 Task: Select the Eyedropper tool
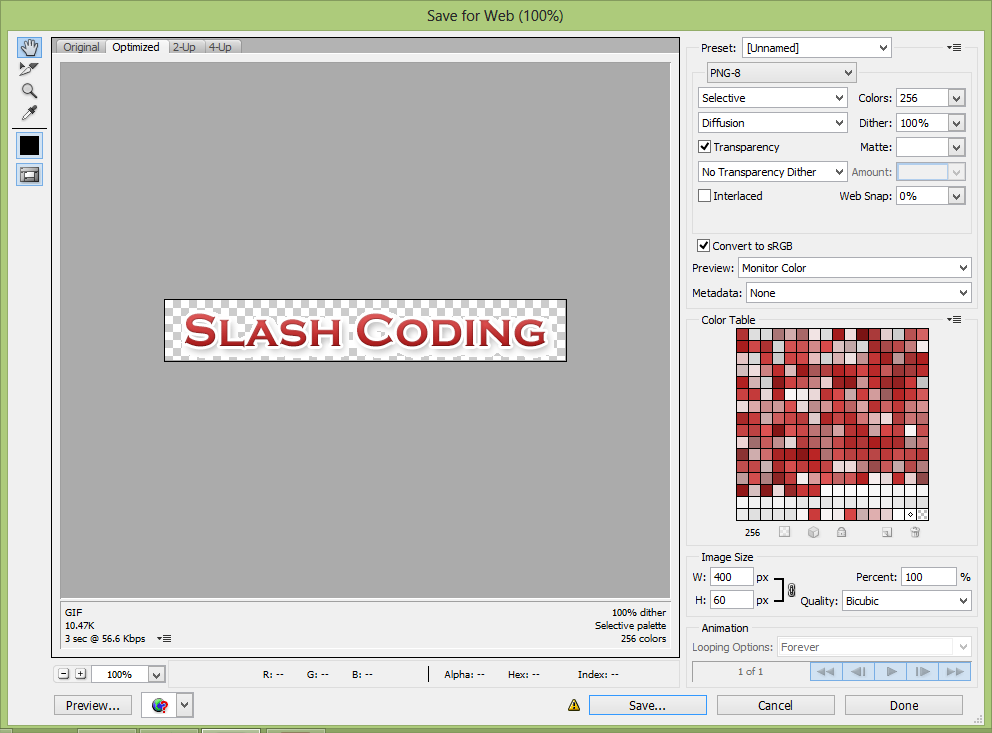click(x=29, y=113)
